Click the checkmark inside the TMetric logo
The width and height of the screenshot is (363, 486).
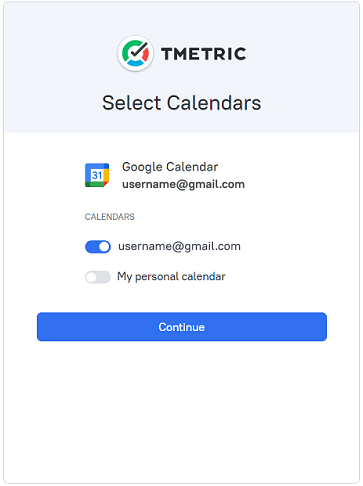[x=138, y=51]
